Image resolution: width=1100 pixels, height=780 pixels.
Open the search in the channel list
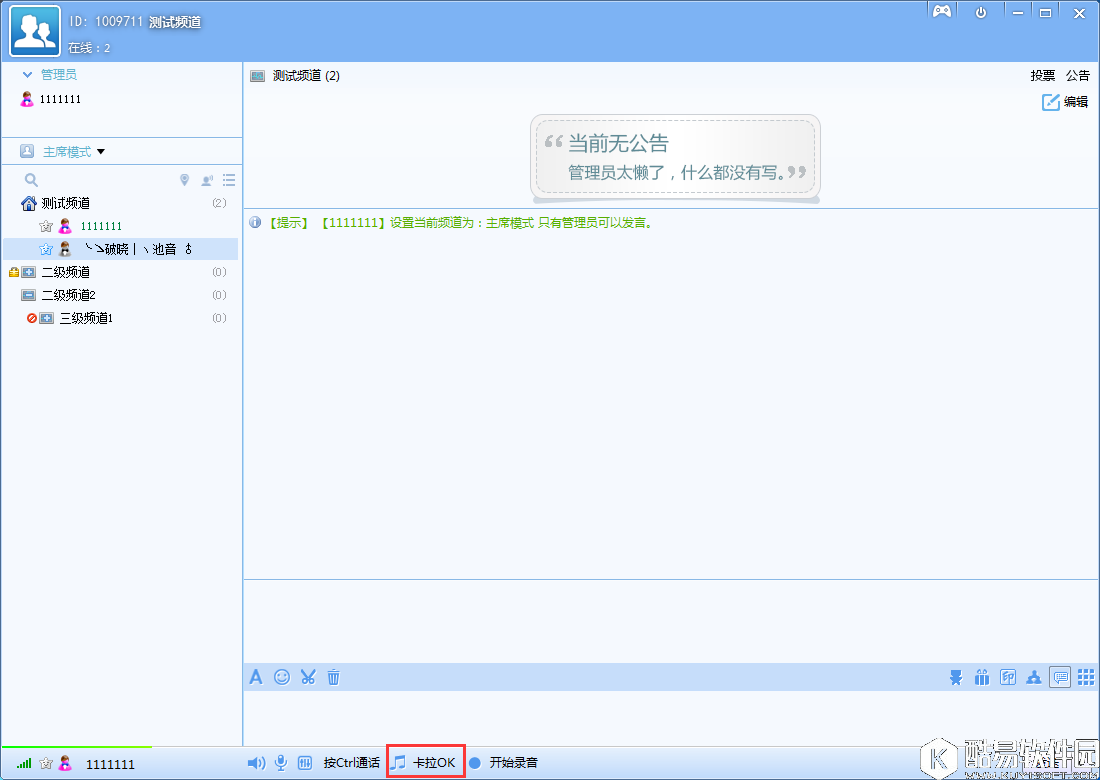click(30, 179)
